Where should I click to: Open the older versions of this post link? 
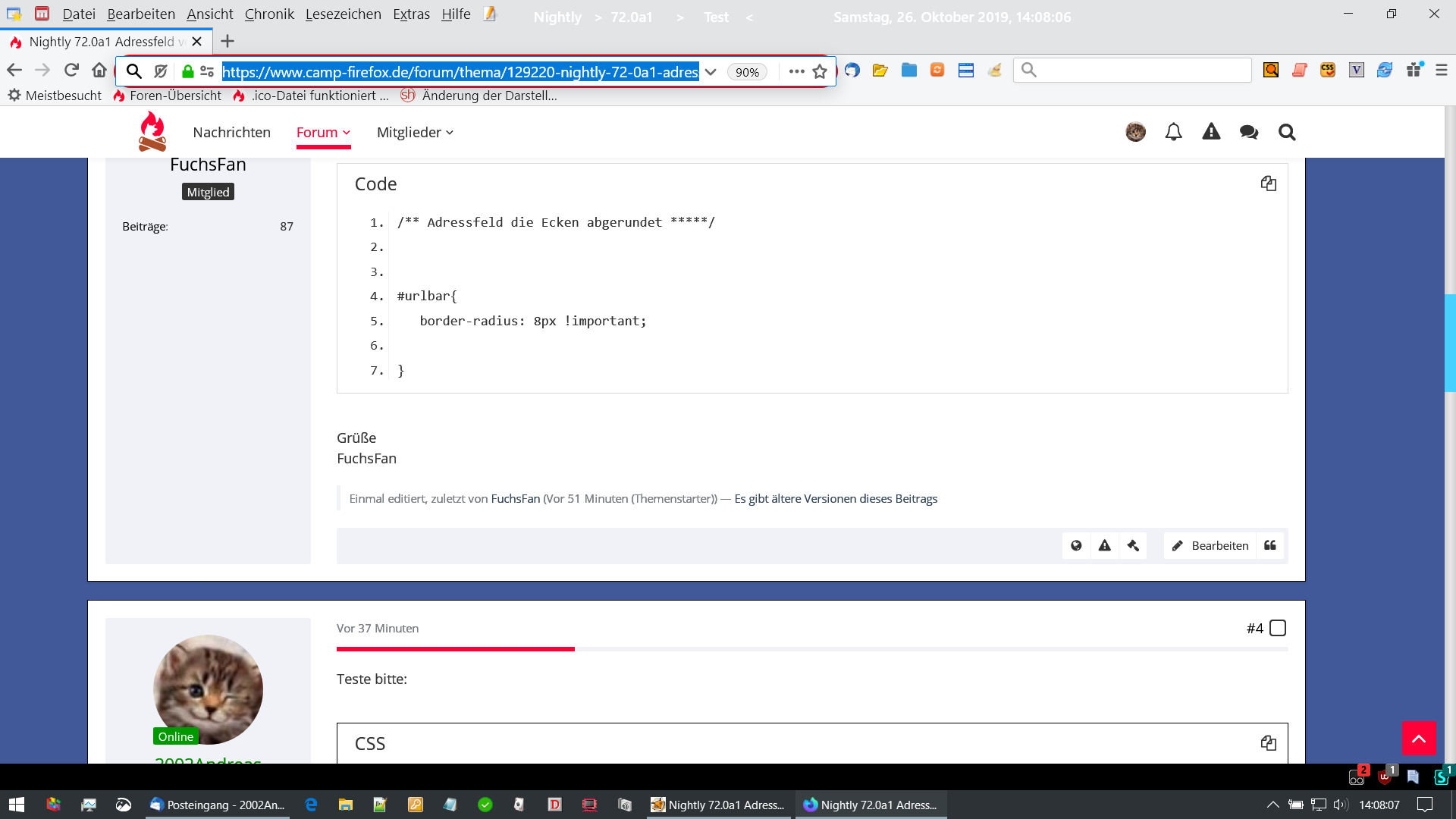[x=836, y=498]
